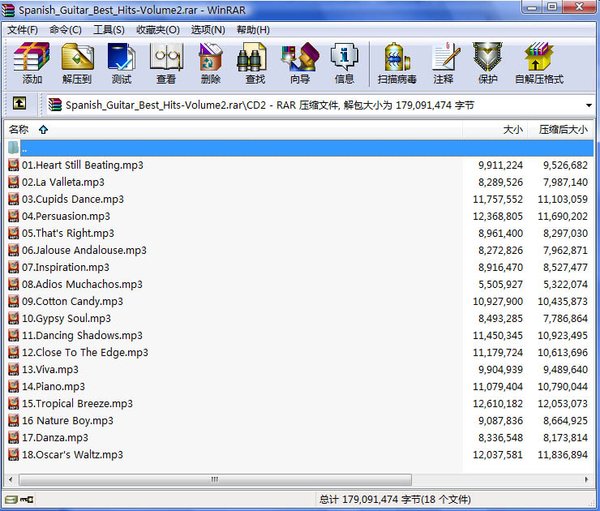The width and height of the screenshot is (600, 511).
Task: Click the scrollbar left arrow
Action: point(11,479)
